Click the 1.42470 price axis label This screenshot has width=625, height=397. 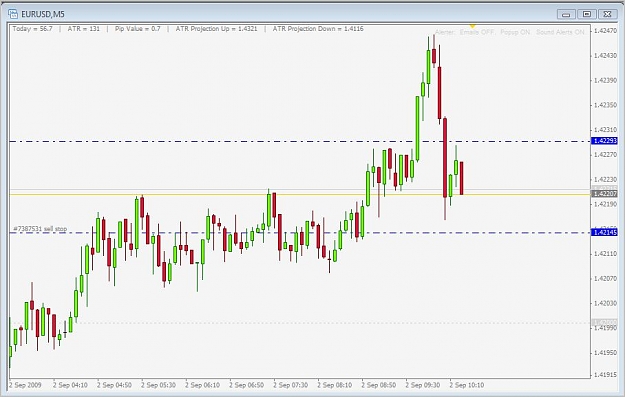(605, 31)
